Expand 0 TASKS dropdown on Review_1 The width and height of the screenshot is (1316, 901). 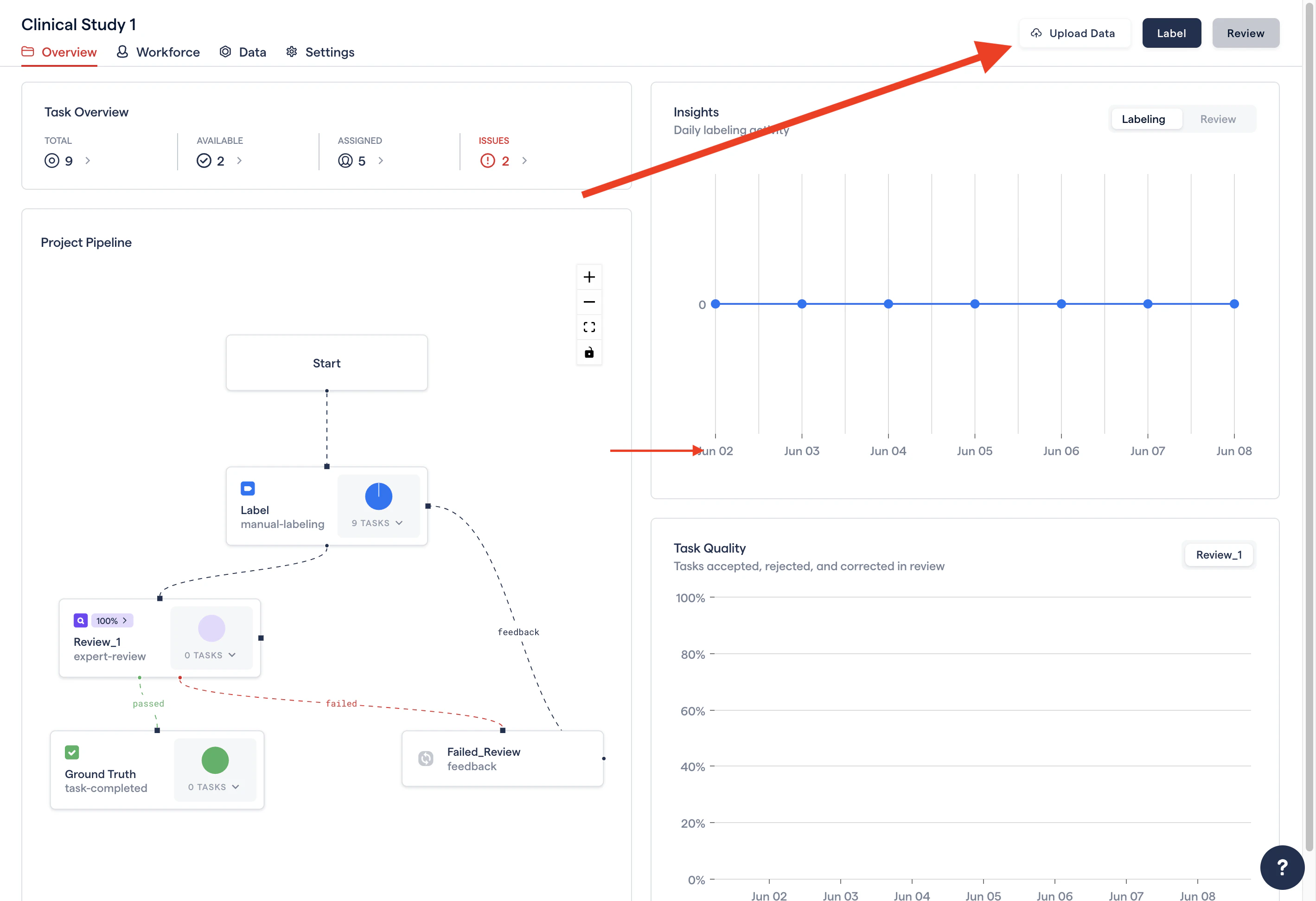coord(210,655)
